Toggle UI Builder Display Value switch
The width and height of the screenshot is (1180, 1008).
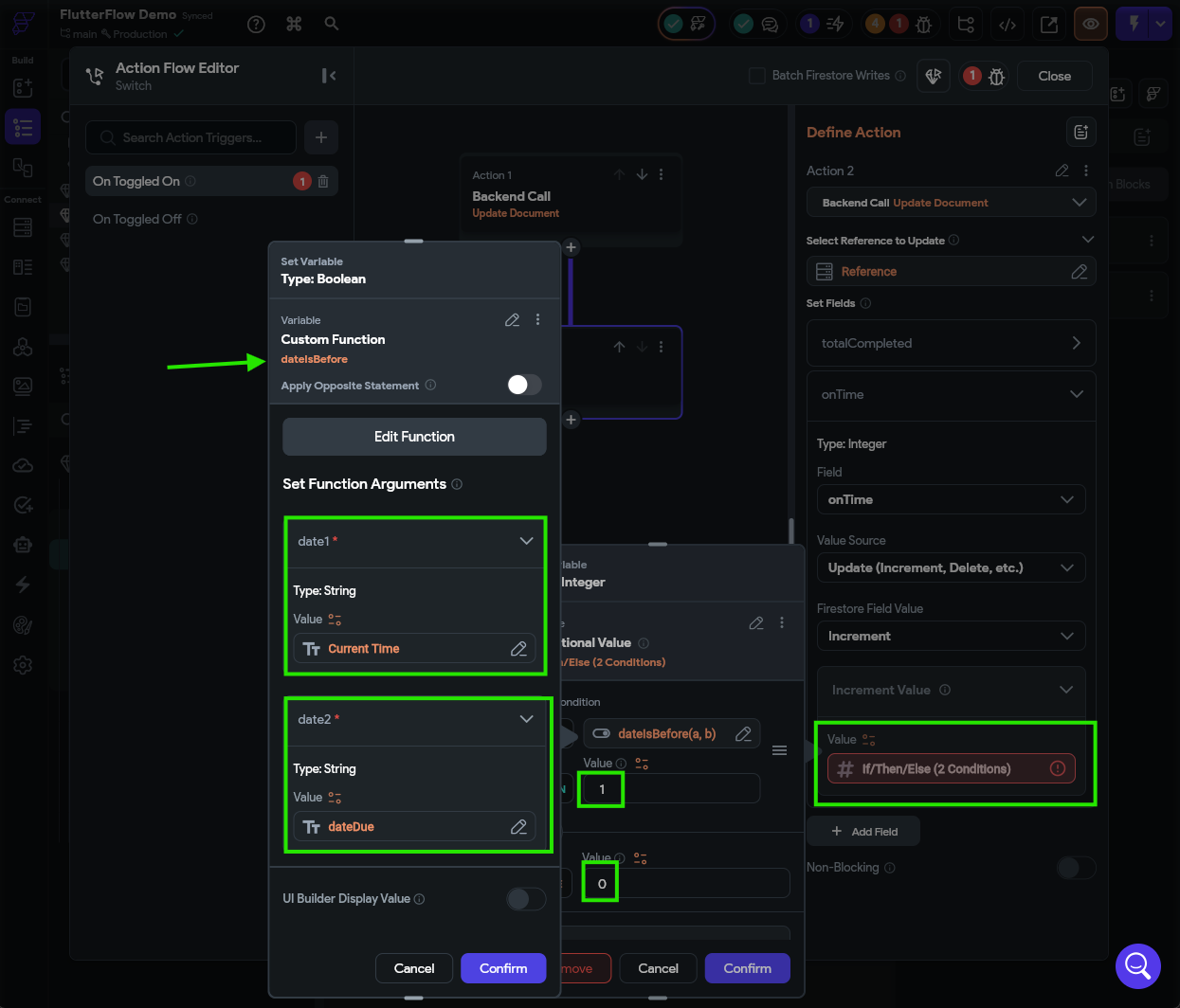pyautogui.click(x=526, y=899)
